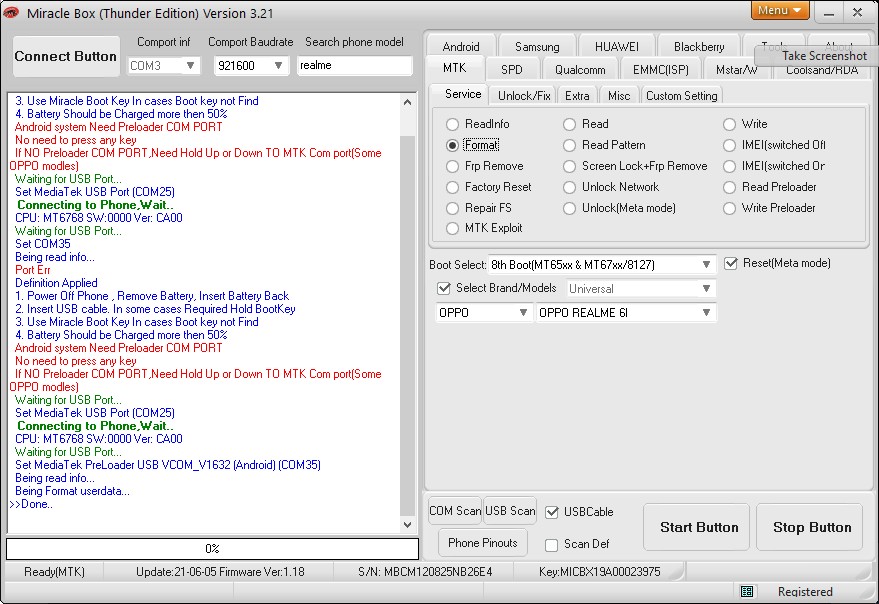
Task: Open the OPPO brand dropdown
Action: (523, 313)
